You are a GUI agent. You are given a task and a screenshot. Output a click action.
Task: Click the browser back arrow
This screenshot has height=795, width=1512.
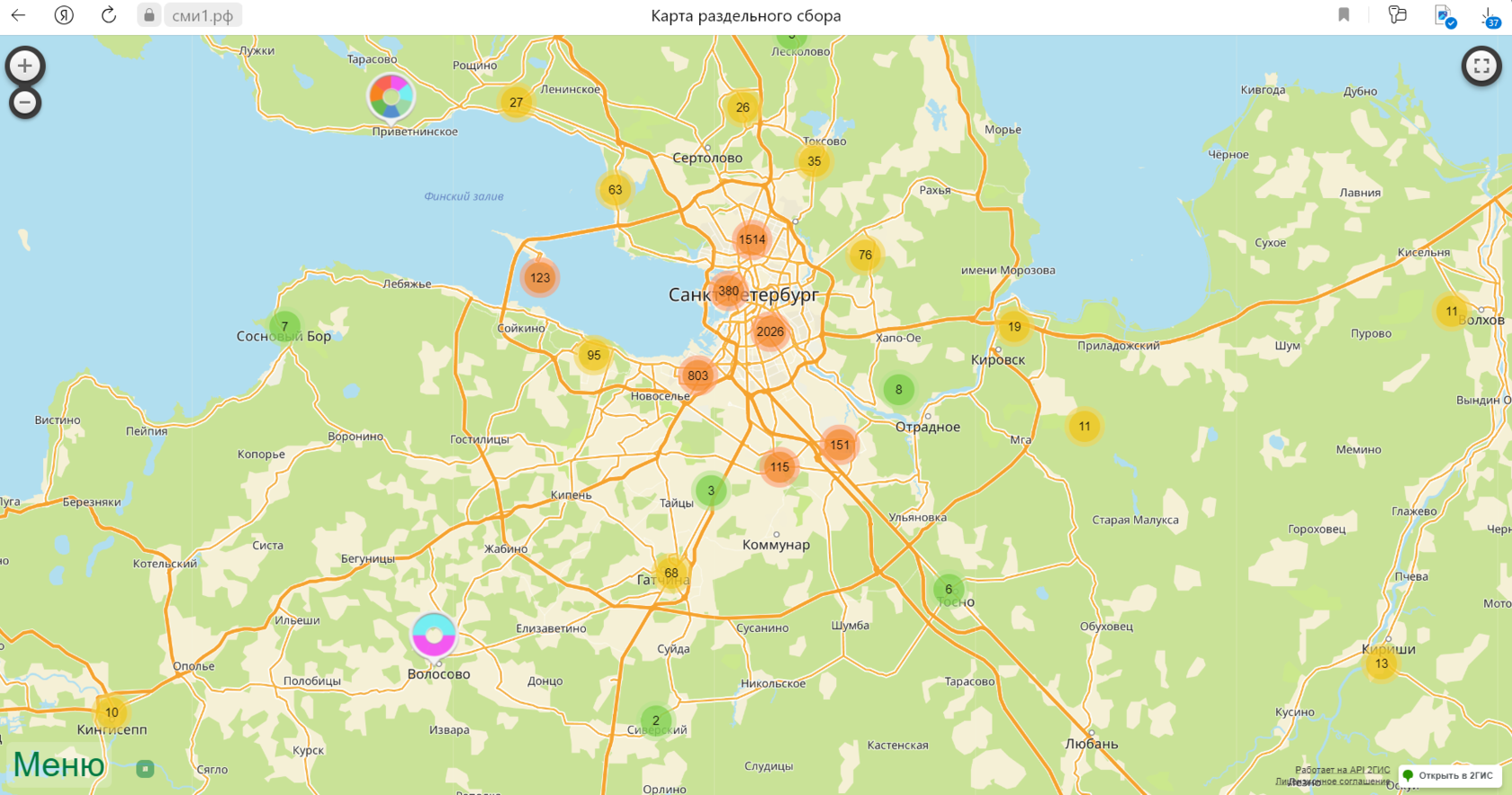(18, 15)
